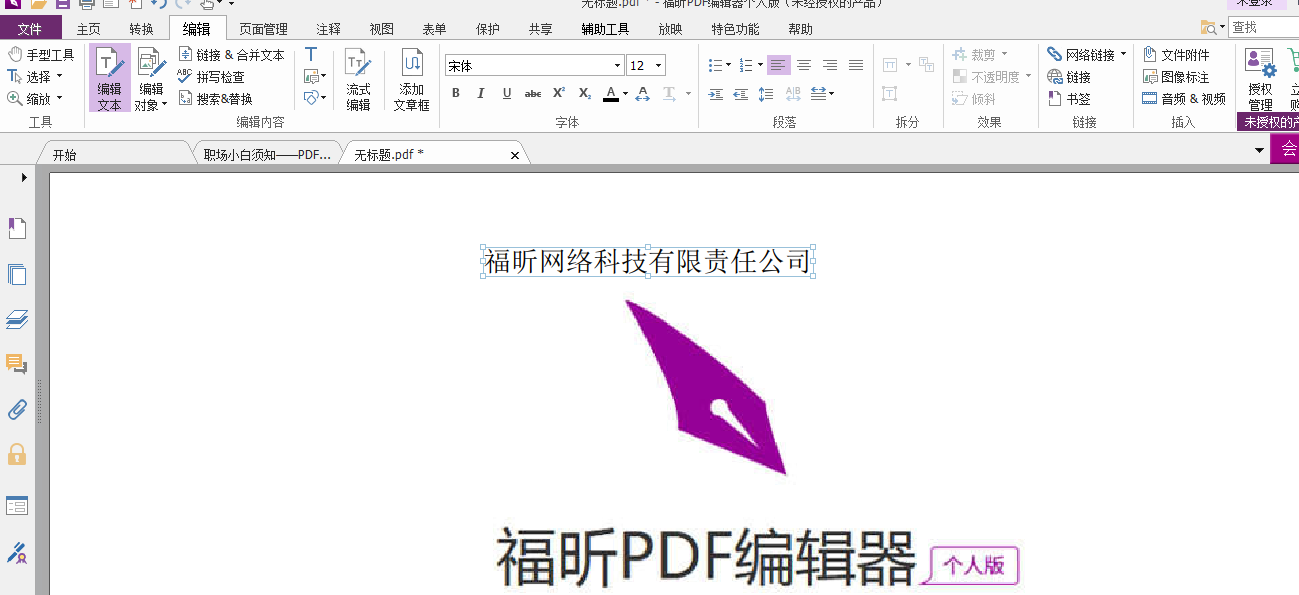This screenshot has height=595, width=1299.
Task: Start 流式编辑 reflow editing
Action: click(x=358, y=78)
